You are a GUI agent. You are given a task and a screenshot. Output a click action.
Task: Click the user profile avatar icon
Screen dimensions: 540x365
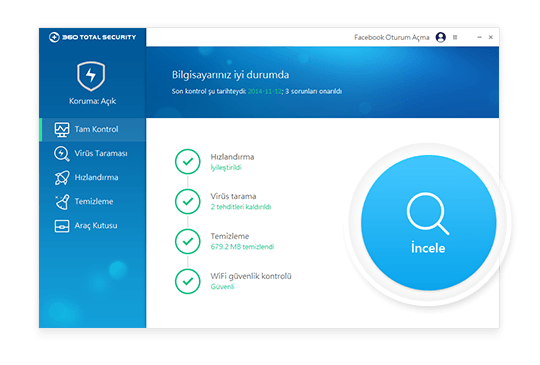pyautogui.click(x=440, y=37)
